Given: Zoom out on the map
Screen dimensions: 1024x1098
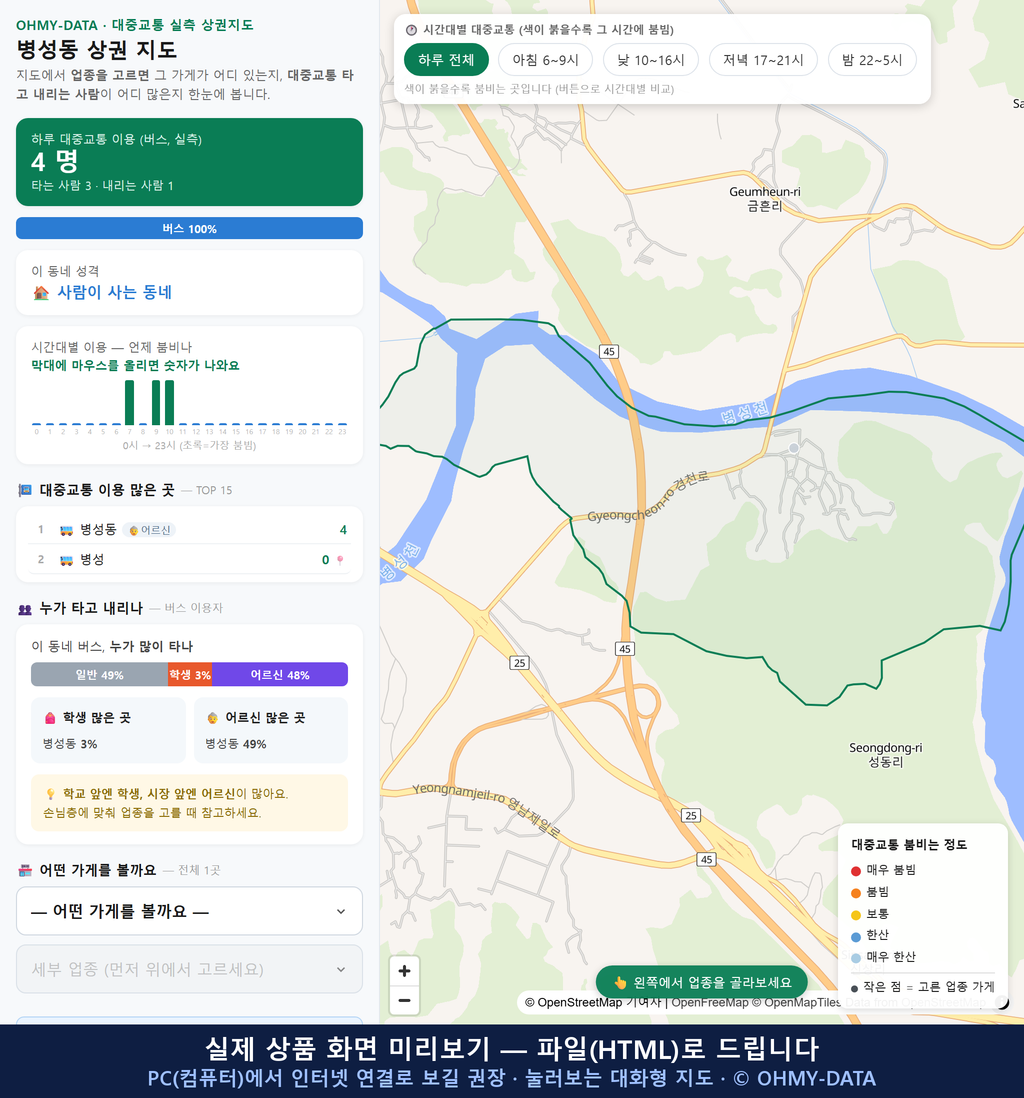Looking at the screenshot, I should click(404, 1000).
